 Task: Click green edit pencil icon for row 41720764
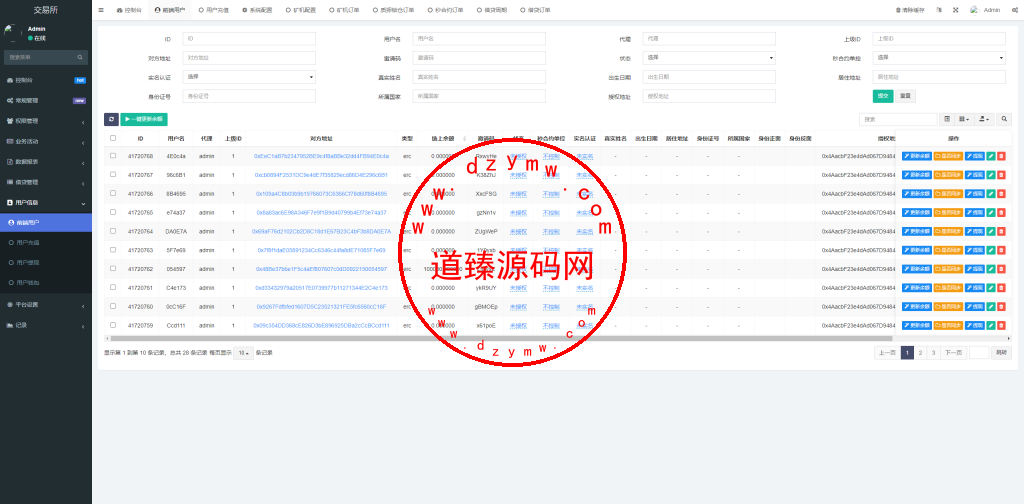(990, 232)
